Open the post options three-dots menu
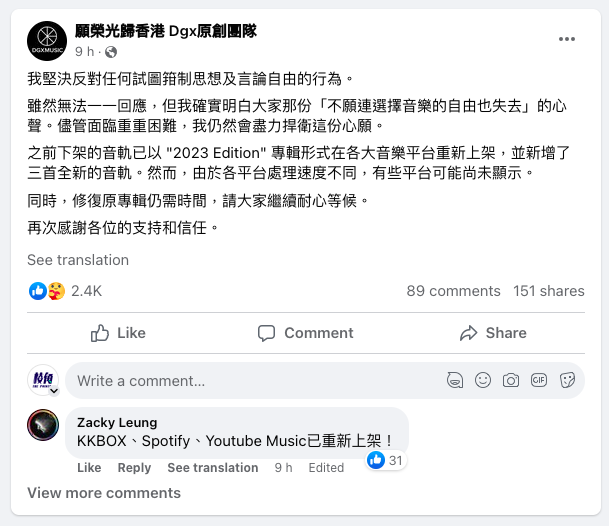This screenshot has width=609, height=526. click(567, 39)
